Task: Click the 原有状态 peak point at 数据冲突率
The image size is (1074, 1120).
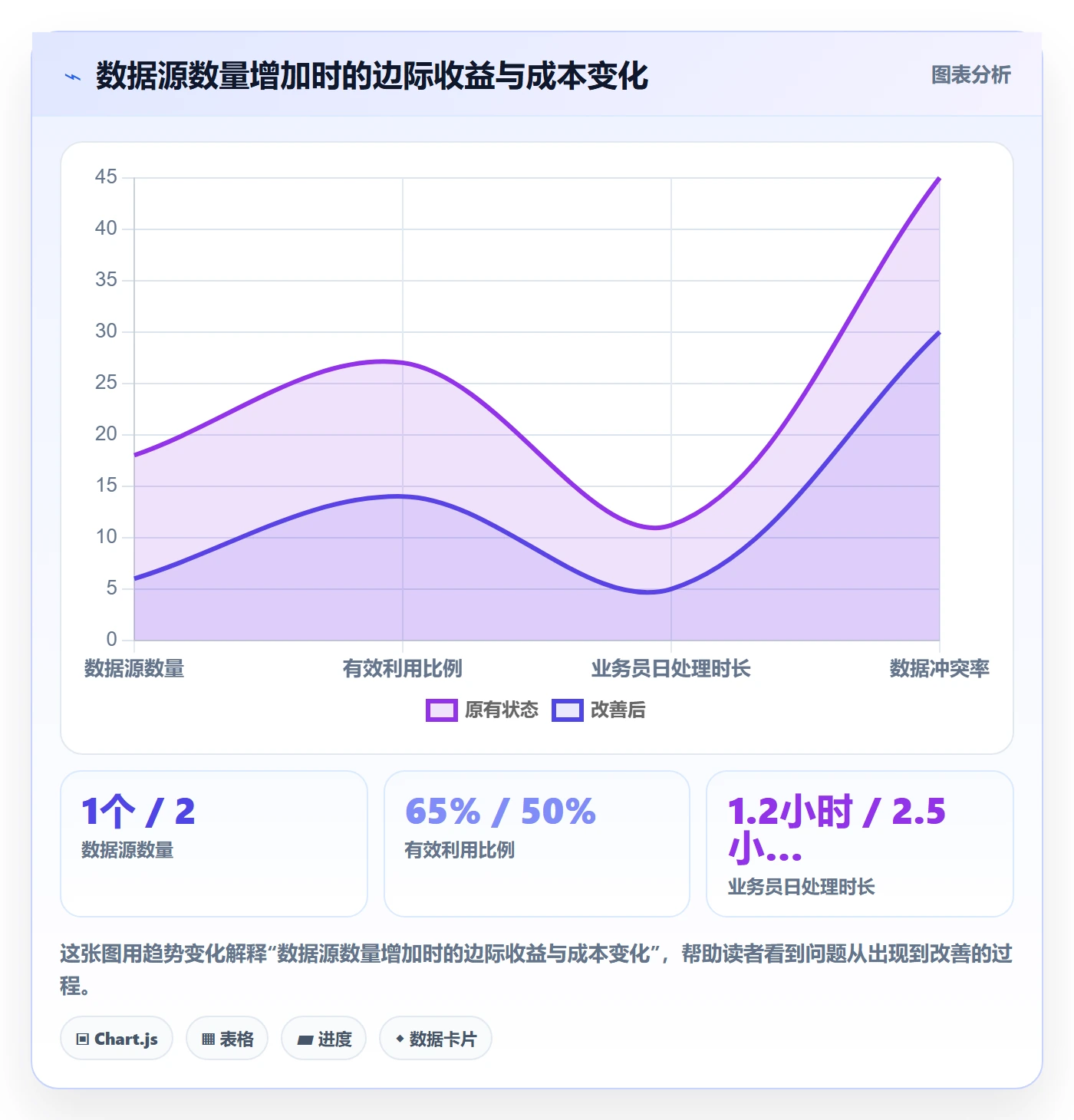Action: [x=940, y=178]
